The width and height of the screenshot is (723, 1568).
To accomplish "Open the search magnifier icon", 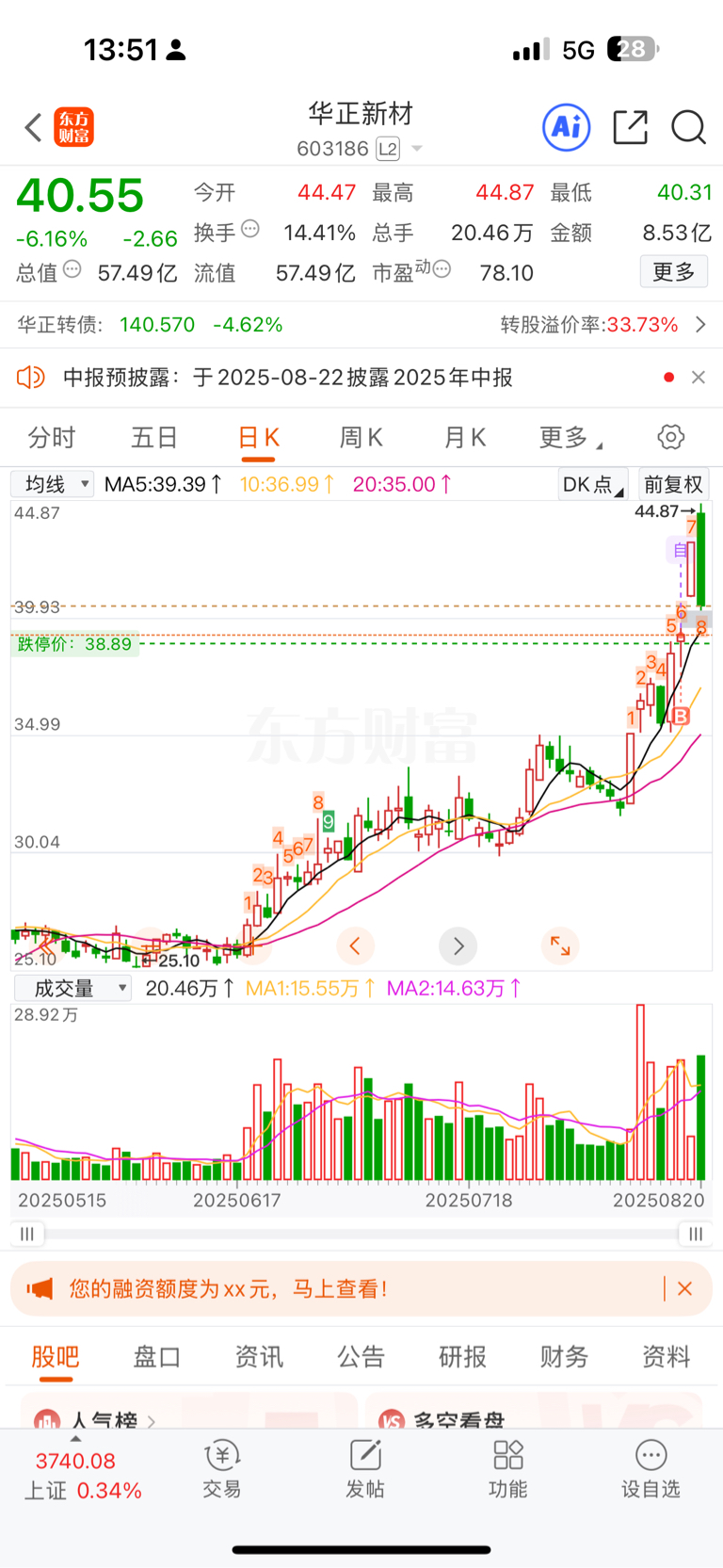I will 688,127.
